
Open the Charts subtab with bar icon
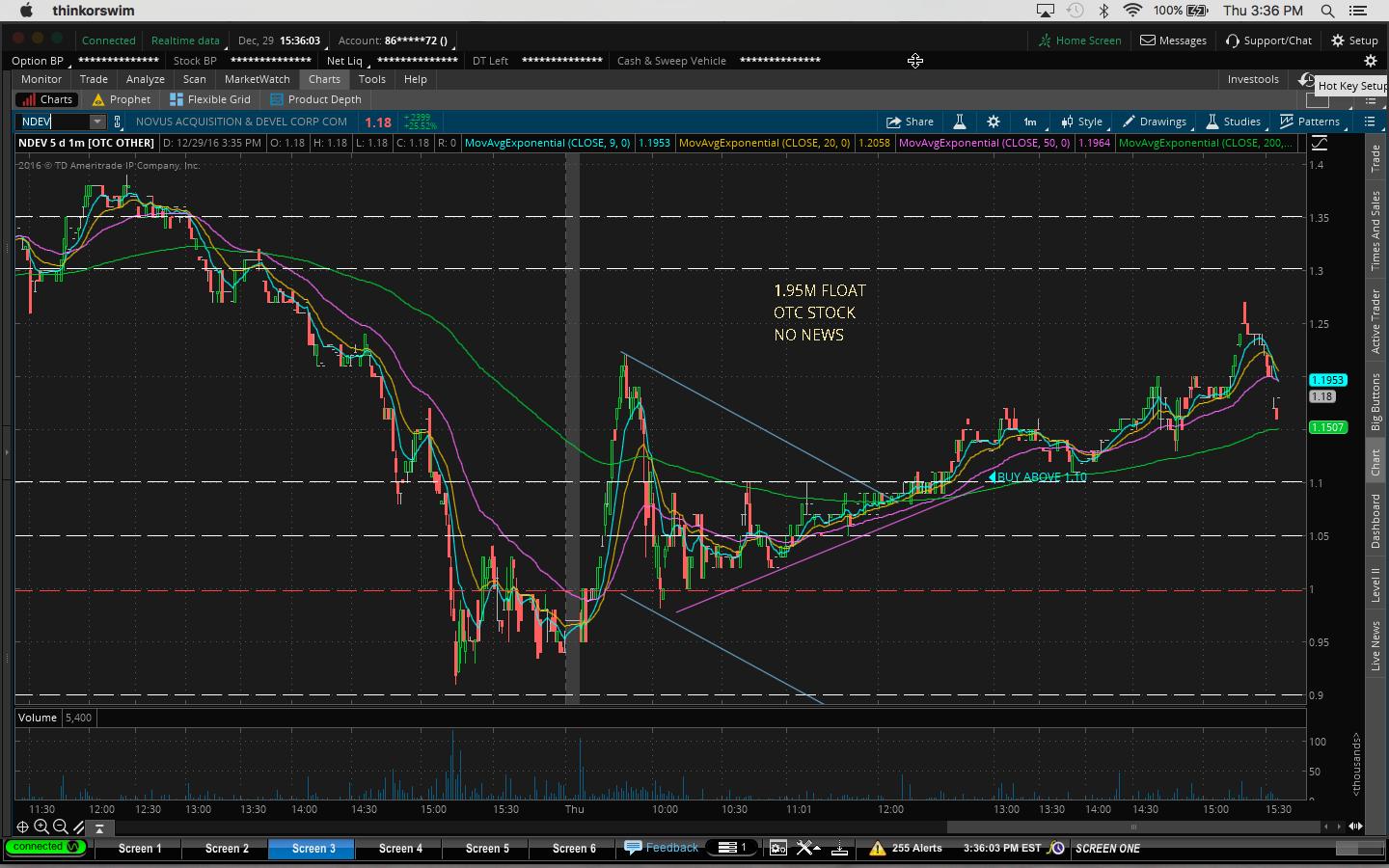[46, 99]
